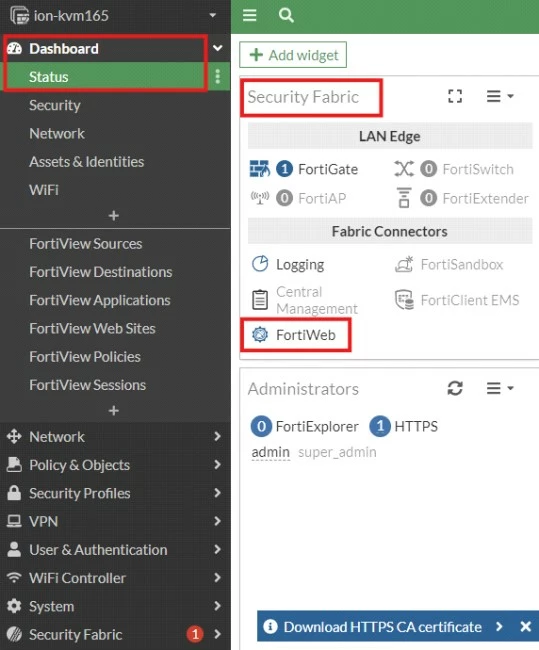Open the Status three-dot options menu
This screenshot has height=650, width=539.
pyautogui.click(x=218, y=77)
